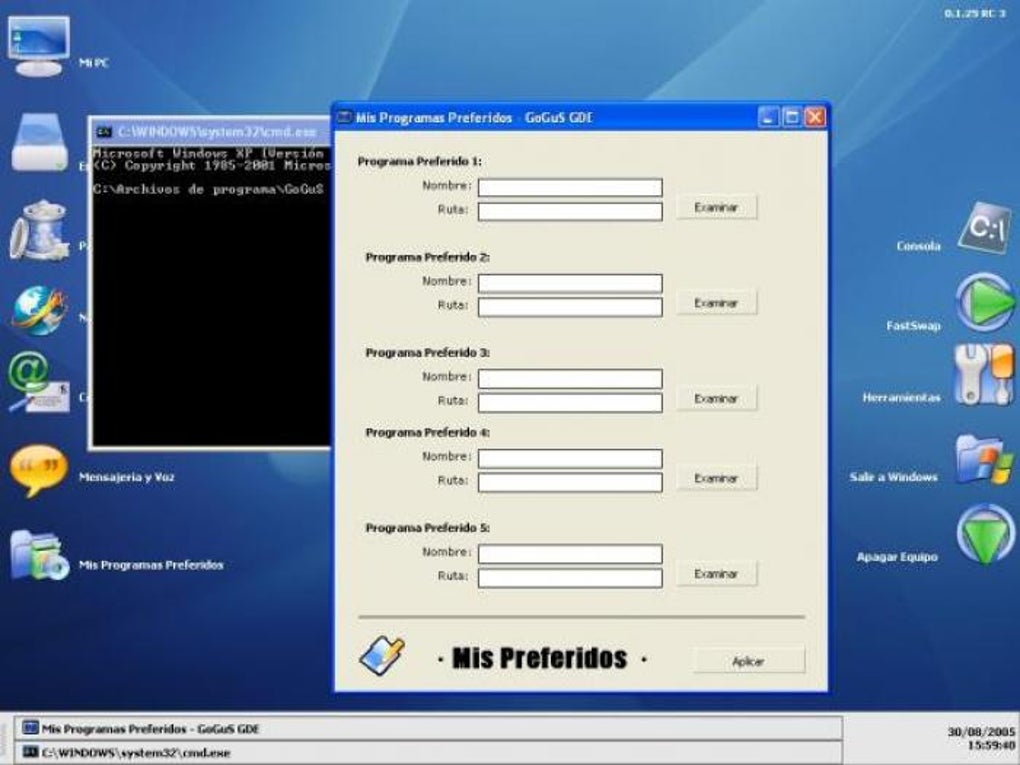
Task: Open the recycle bin icon
Action: pos(39,231)
